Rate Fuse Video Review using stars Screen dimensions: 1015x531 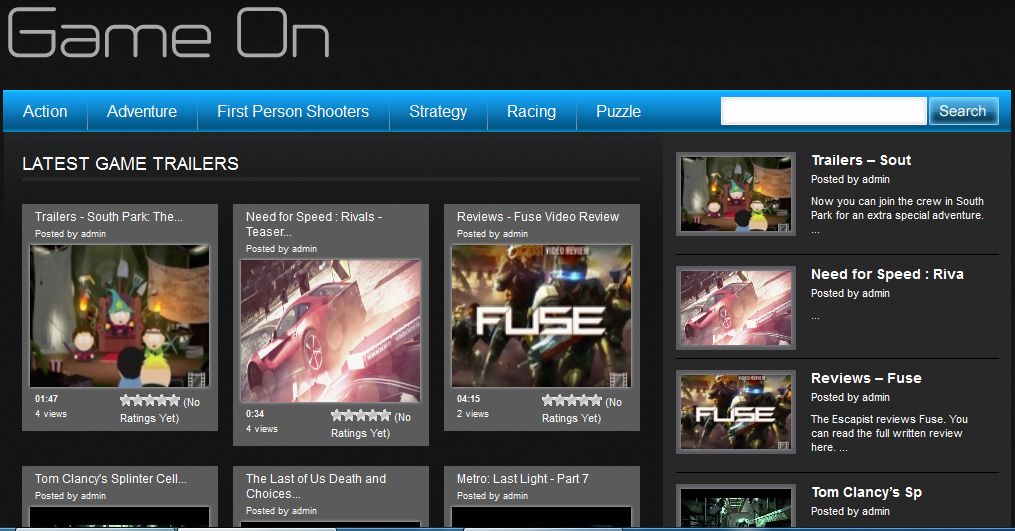[572, 400]
